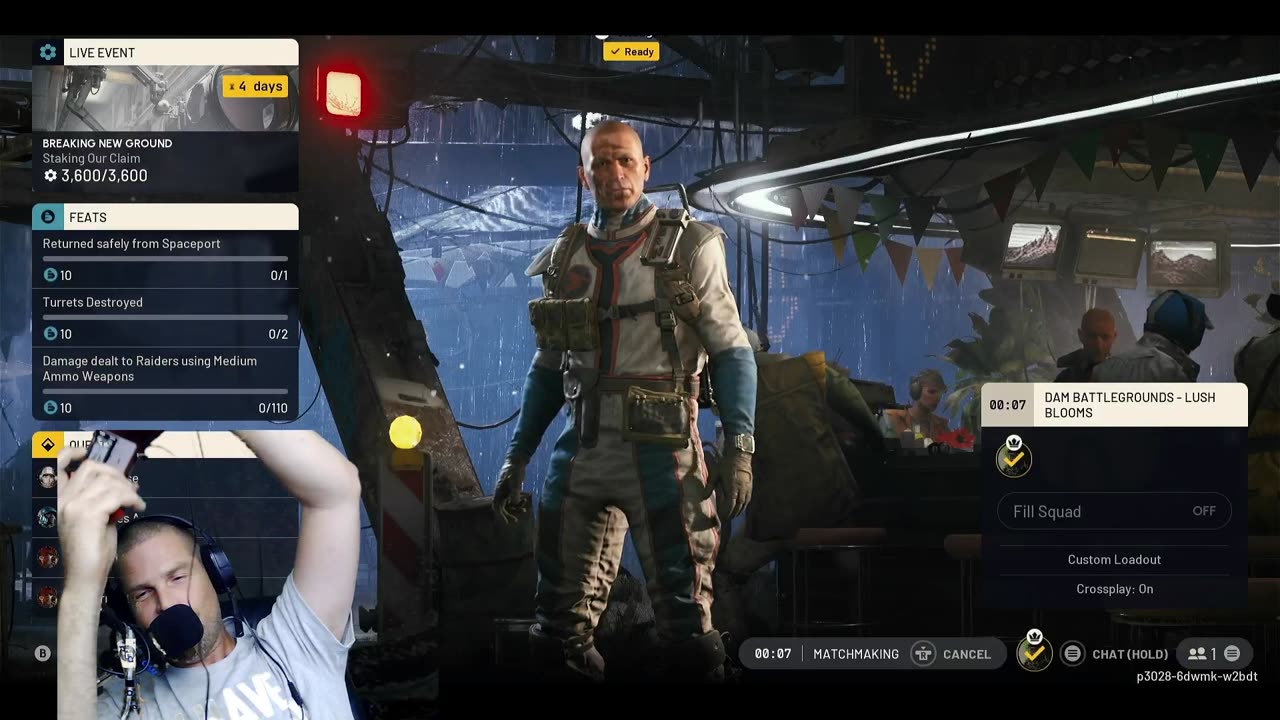Screen dimensions: 1280x720
Task: Select the Raider character model
Action: pyautogui.click(x=630, y=400)
